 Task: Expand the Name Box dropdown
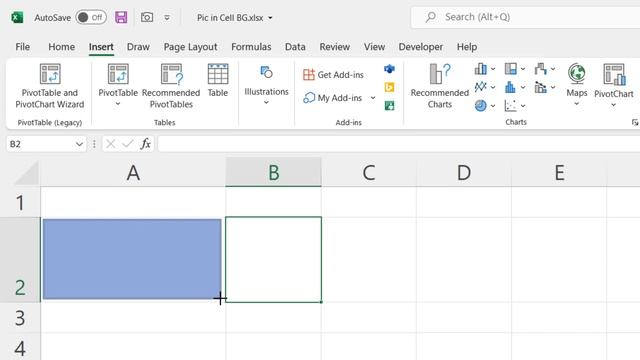[x=79, y=144]
